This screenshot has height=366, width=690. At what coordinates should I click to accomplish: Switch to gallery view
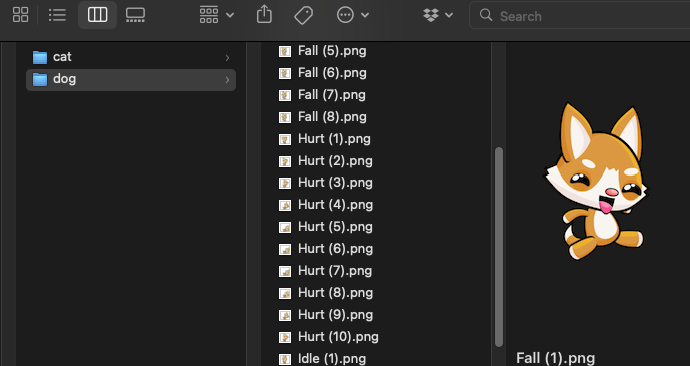point(135,15)
